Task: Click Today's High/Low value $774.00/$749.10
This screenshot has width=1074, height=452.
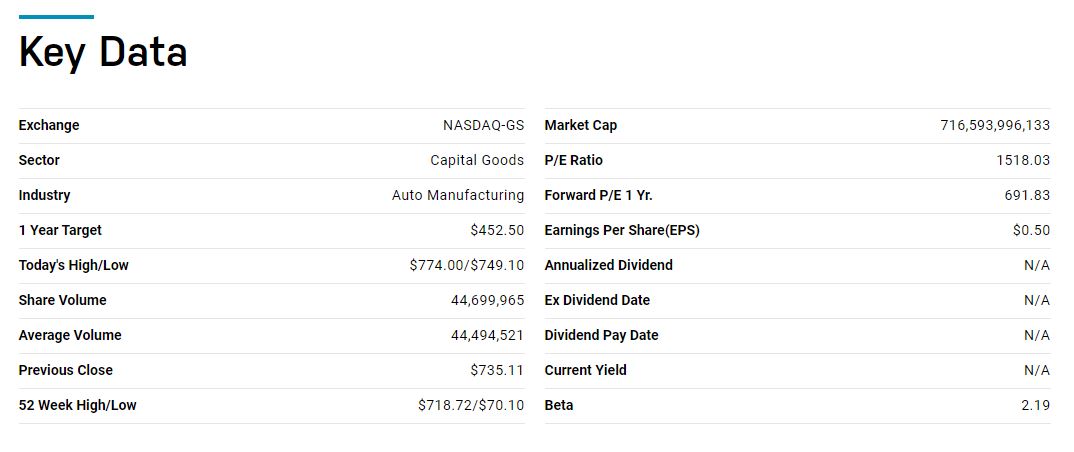Action: [466, 266]
